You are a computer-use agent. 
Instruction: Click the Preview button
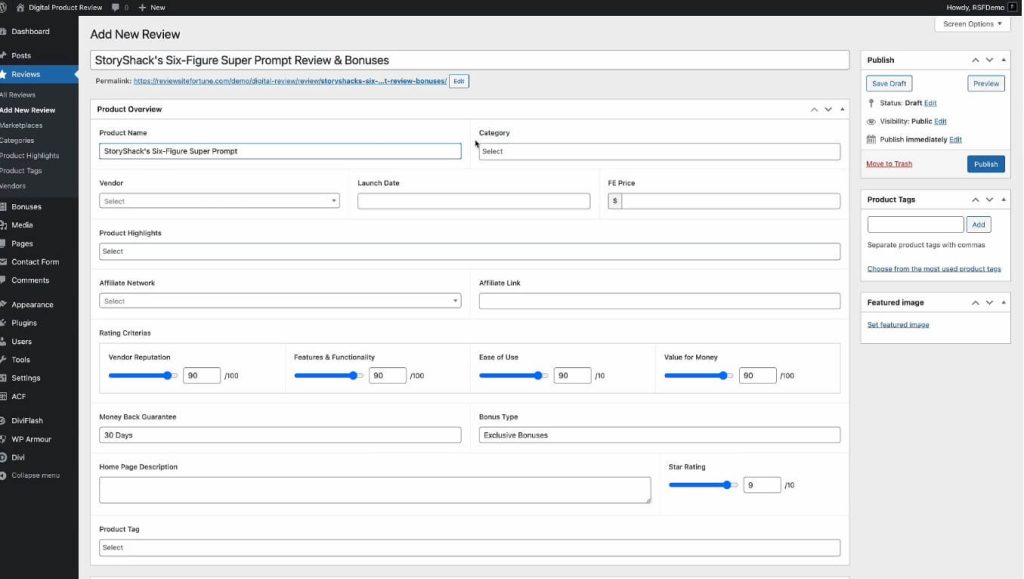click(985, 84)
